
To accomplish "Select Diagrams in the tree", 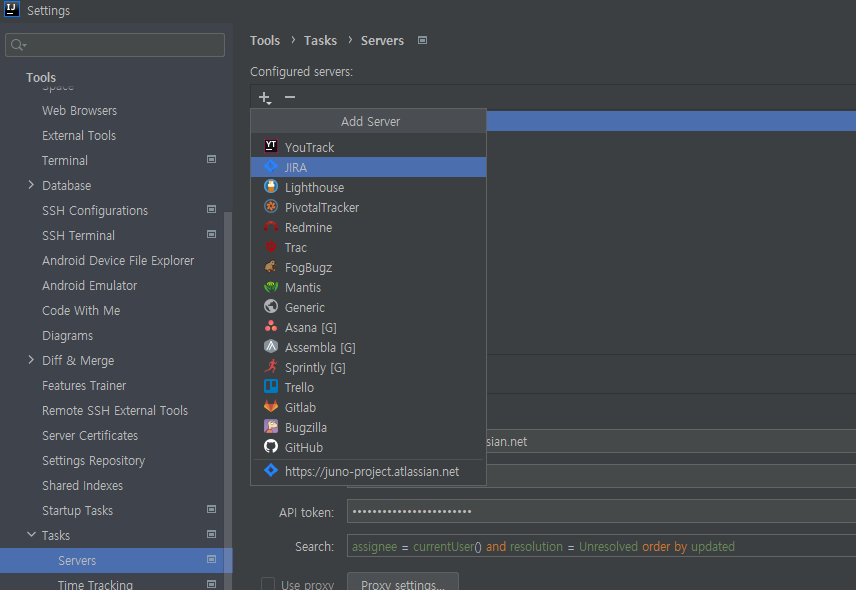I will point(68,336).
